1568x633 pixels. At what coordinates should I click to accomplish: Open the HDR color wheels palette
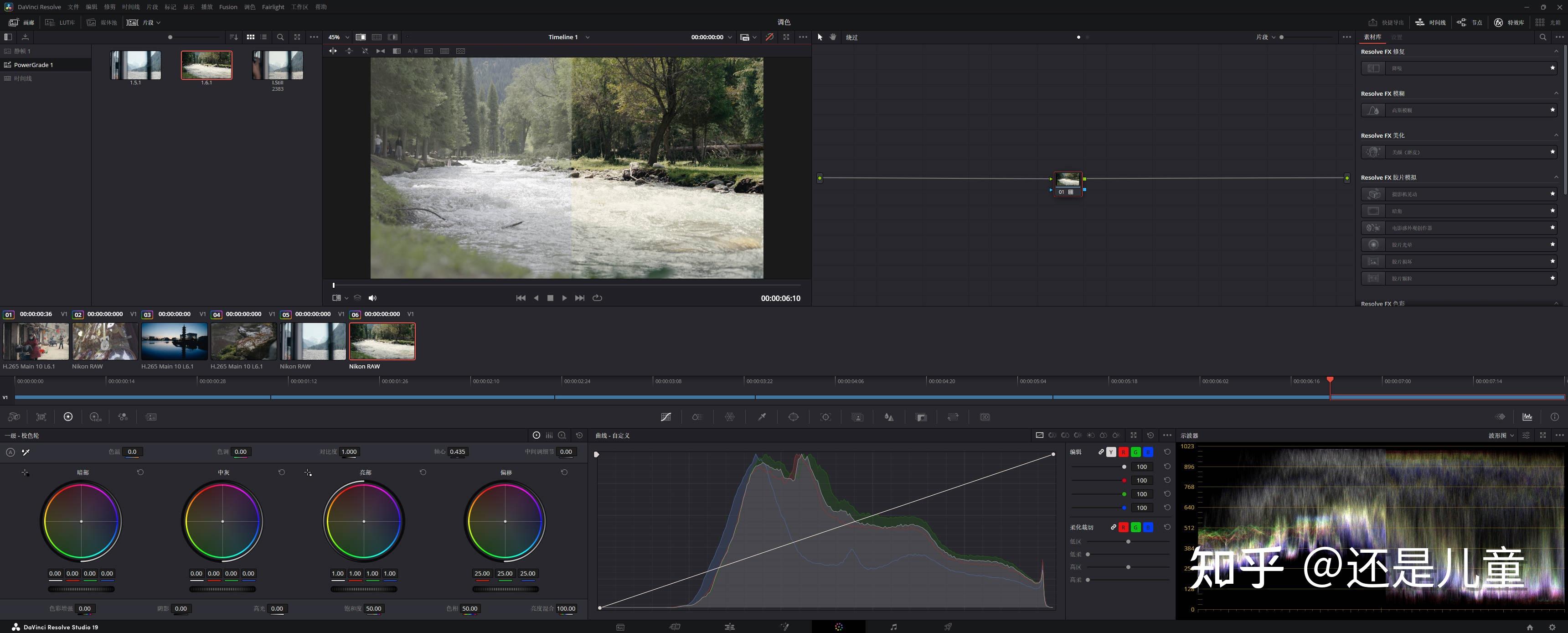point(95,417)
